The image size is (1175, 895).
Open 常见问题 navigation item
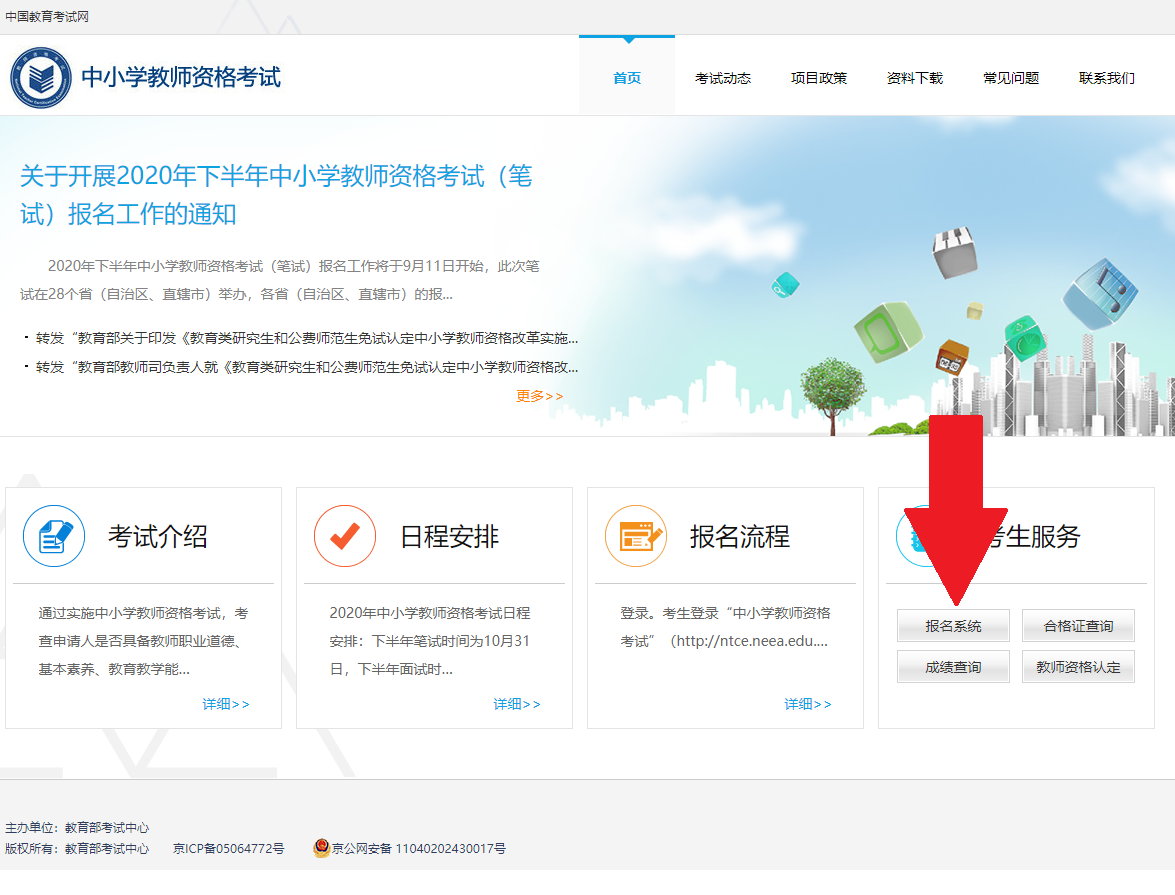(1011, 78)
